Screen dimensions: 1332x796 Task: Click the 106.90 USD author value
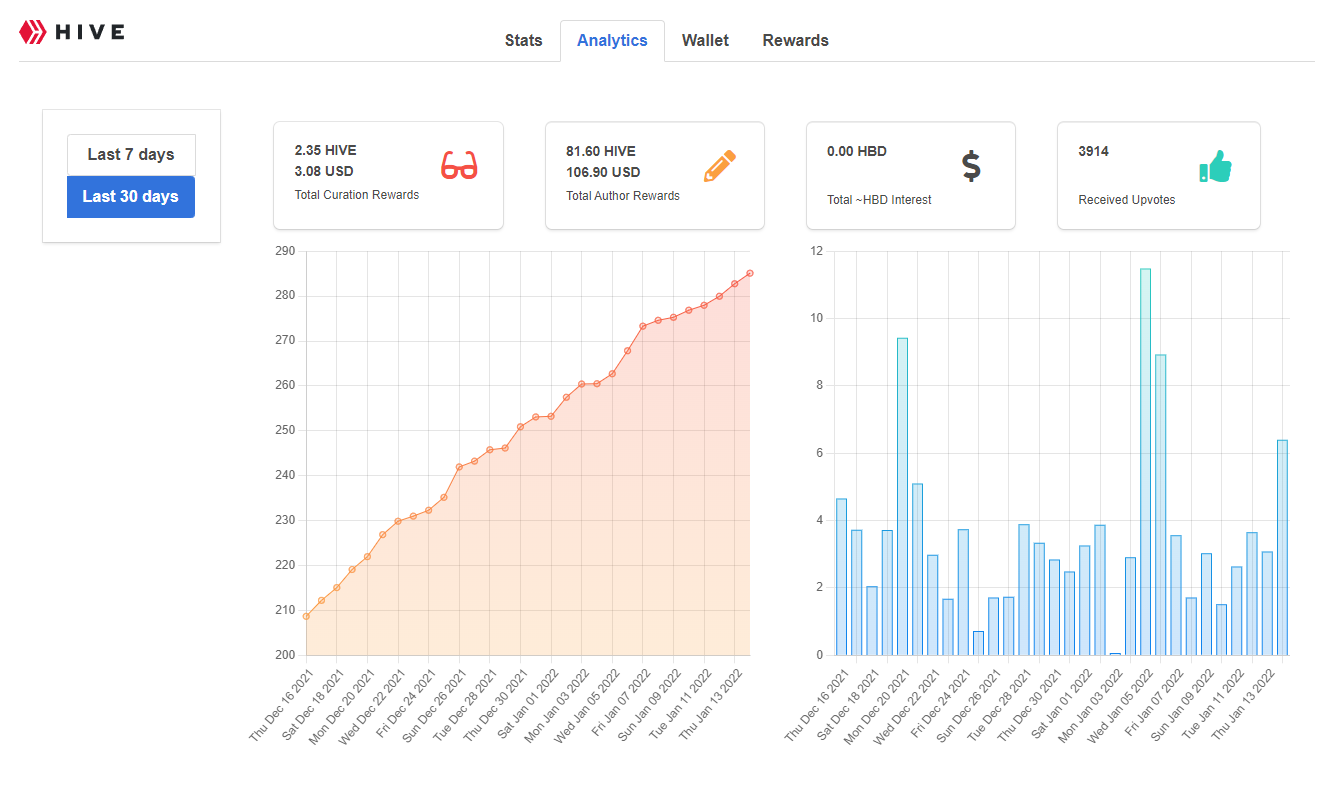[x=603, y=172]
